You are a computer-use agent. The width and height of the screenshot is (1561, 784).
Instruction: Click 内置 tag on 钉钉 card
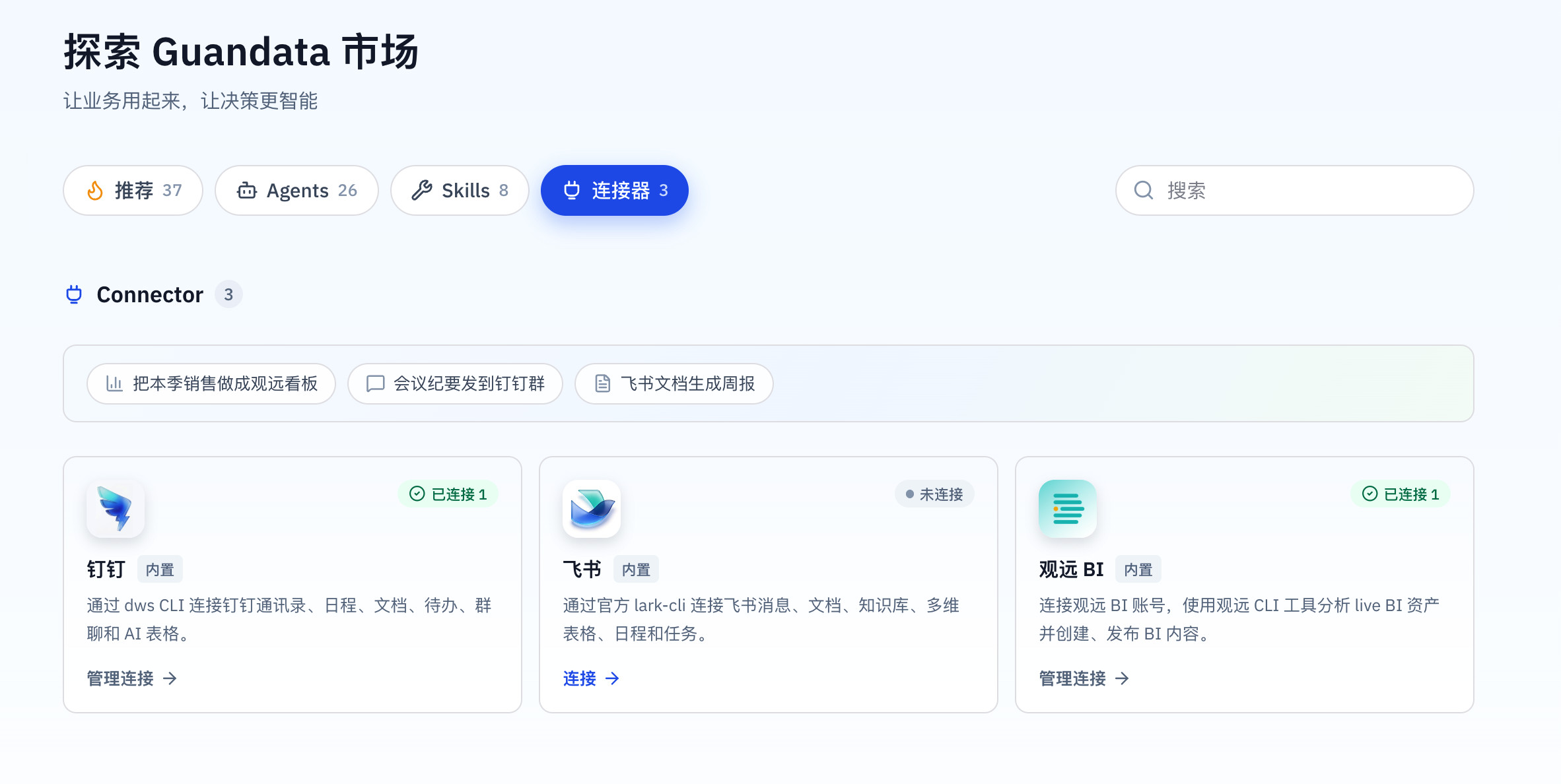pyautogui.click(x=160, y=569)
